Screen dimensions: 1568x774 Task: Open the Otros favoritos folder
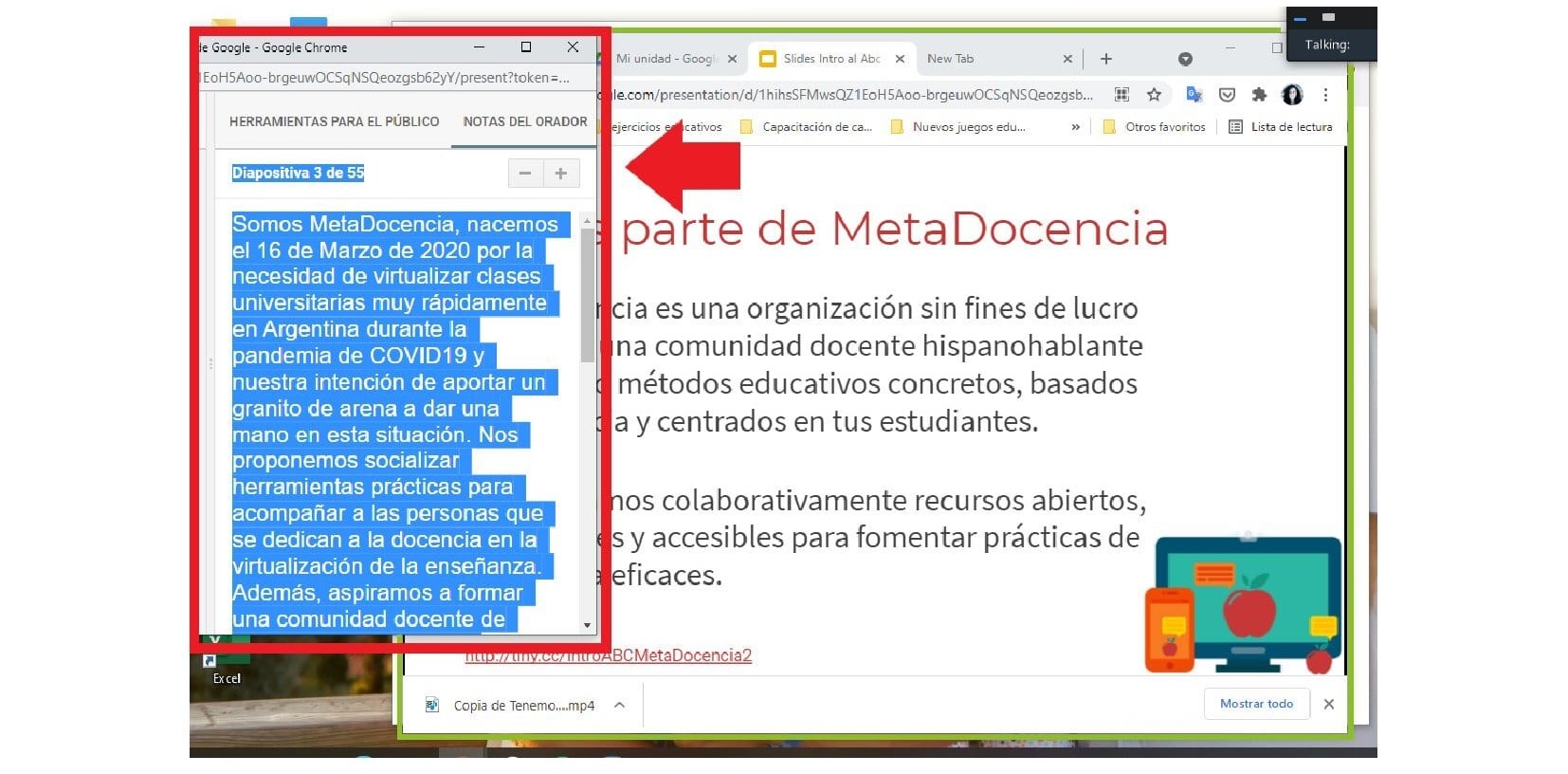1155,127
